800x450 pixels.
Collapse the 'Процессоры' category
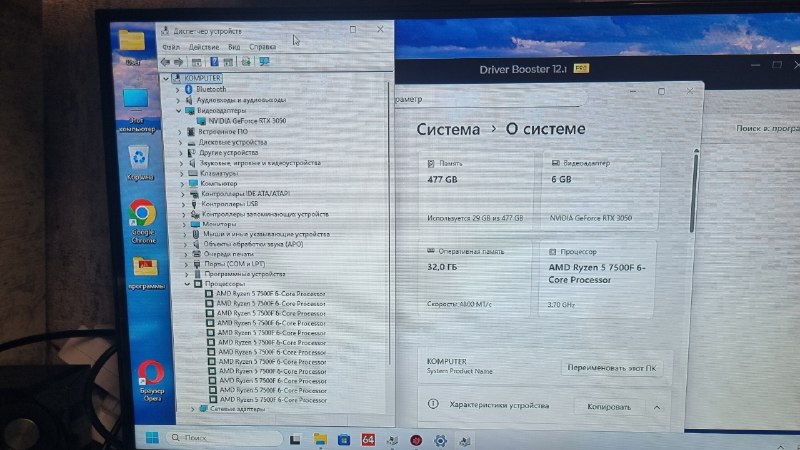(x=186, y=284)
